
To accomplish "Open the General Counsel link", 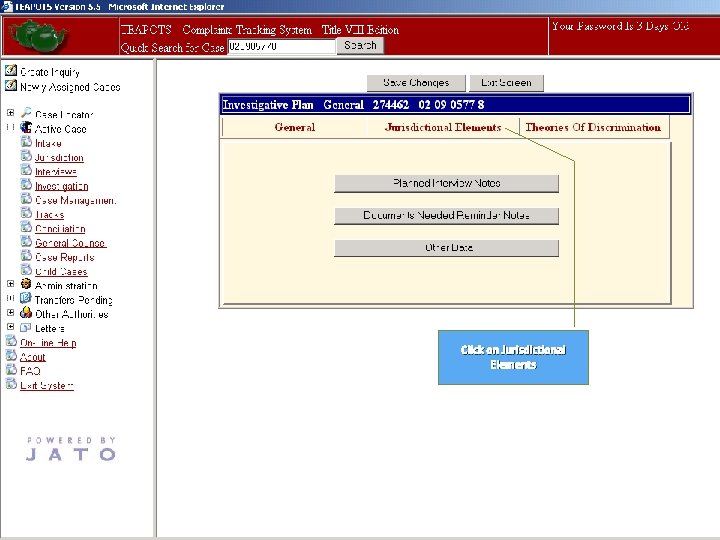I will point(70,243).
